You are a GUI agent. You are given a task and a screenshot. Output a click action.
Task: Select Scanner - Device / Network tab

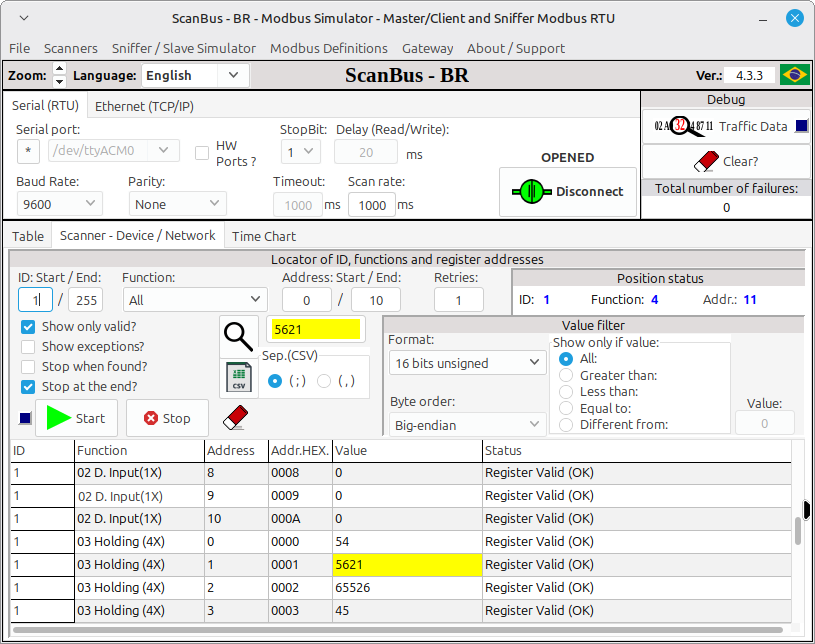point(138,235)
